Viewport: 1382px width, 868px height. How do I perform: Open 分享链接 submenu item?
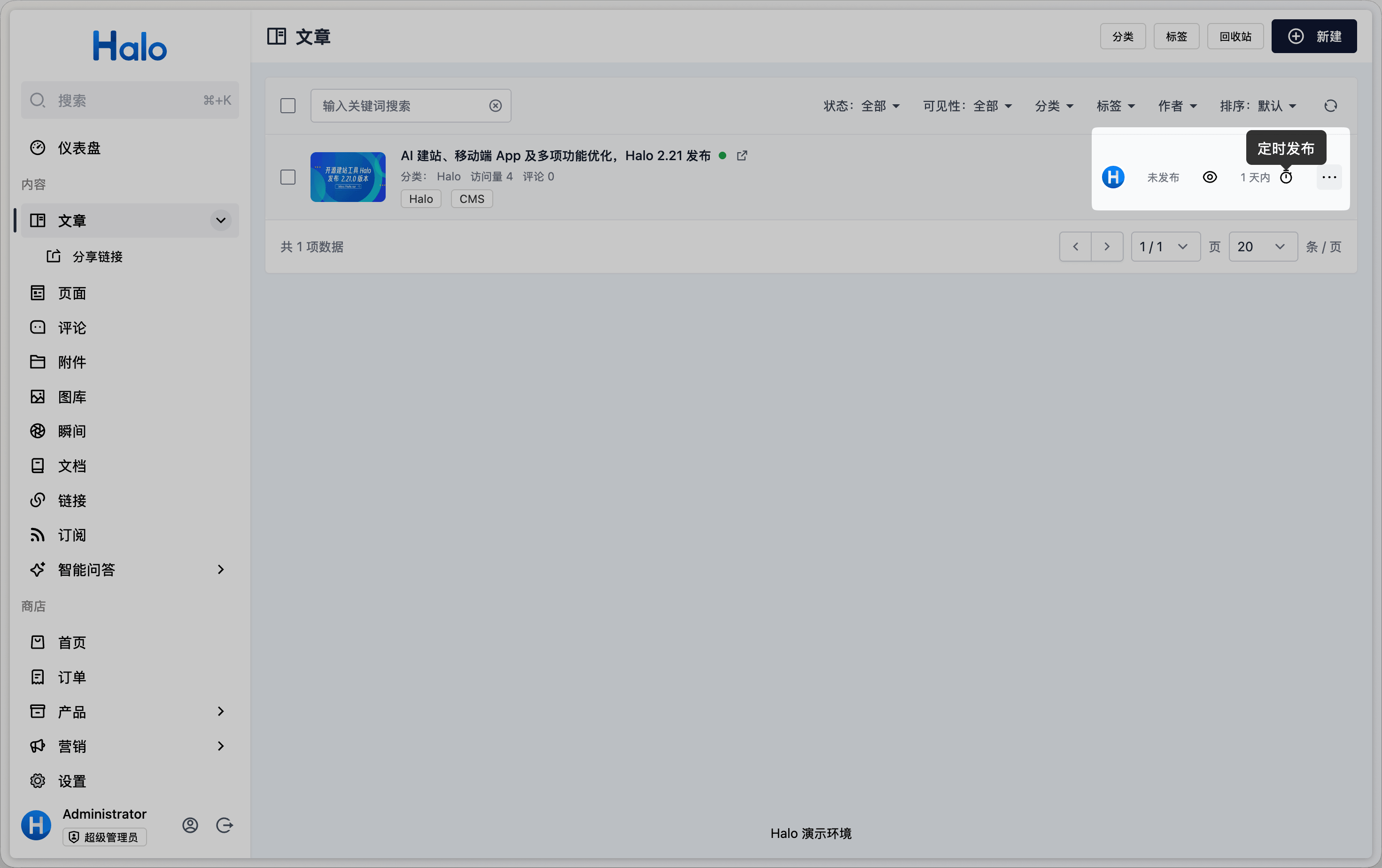[x=130, y=256]
